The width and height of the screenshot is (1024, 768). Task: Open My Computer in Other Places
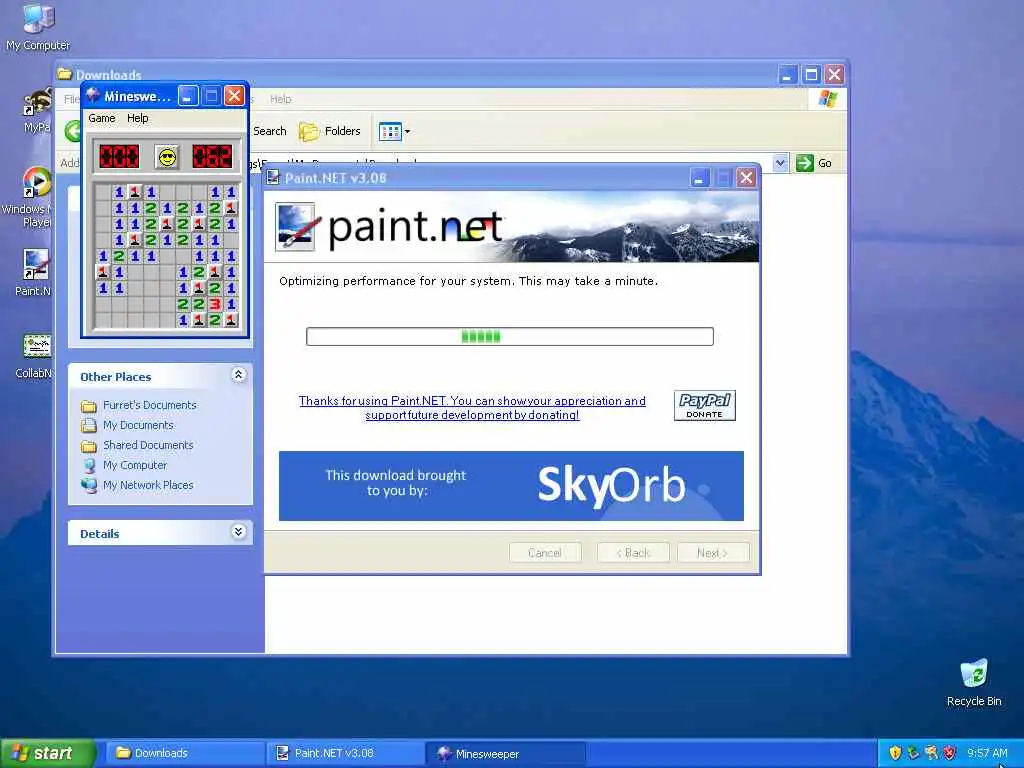coord(135,465)
